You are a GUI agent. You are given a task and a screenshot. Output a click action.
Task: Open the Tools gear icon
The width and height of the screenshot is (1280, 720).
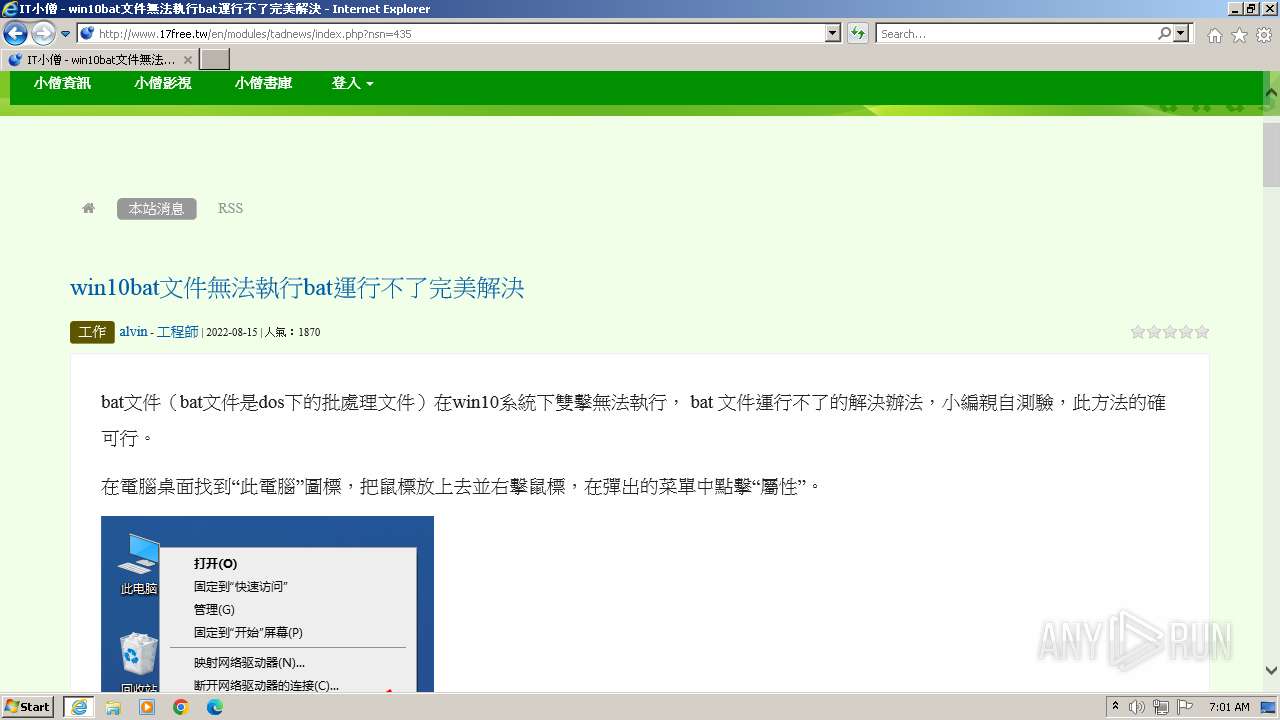1264,35
